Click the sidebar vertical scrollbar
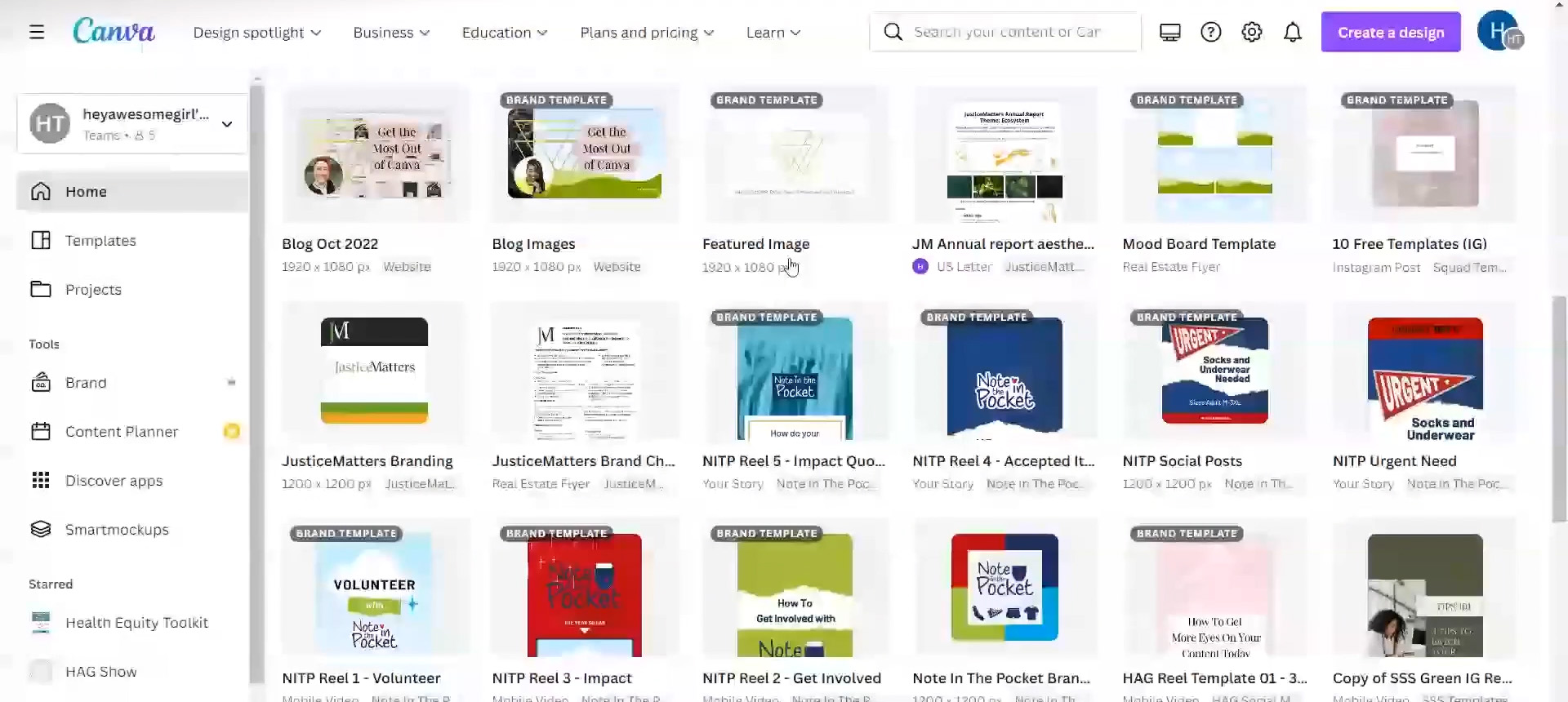The height and width of the screenshot is (702, 1568). 257,384
